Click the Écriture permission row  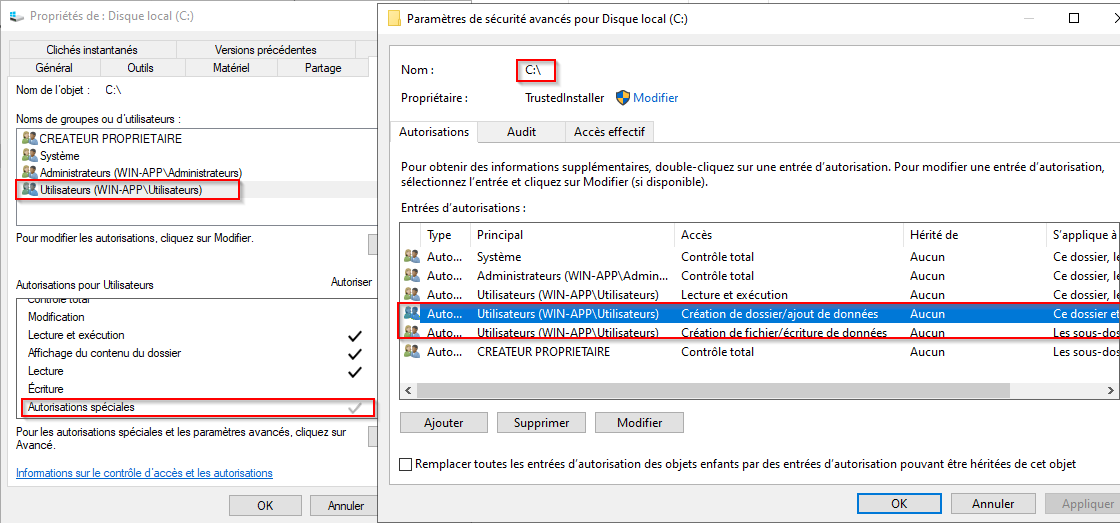coord(198,389)
